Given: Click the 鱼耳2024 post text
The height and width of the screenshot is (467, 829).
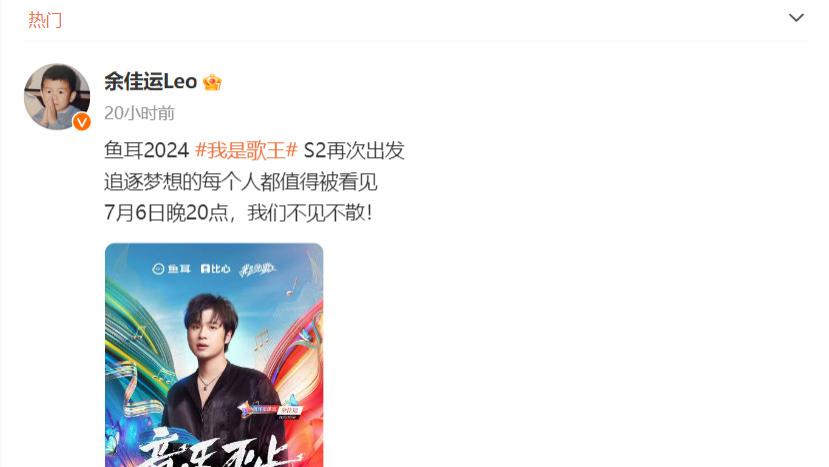Looking at the screenshot, I should pyautogui.click(x=146, y=150).
